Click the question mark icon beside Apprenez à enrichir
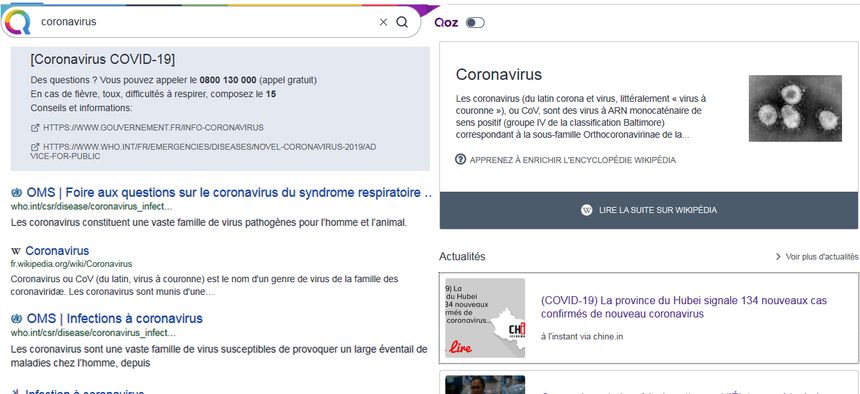This screenshot has height=394, width=860. pos(461,160)
